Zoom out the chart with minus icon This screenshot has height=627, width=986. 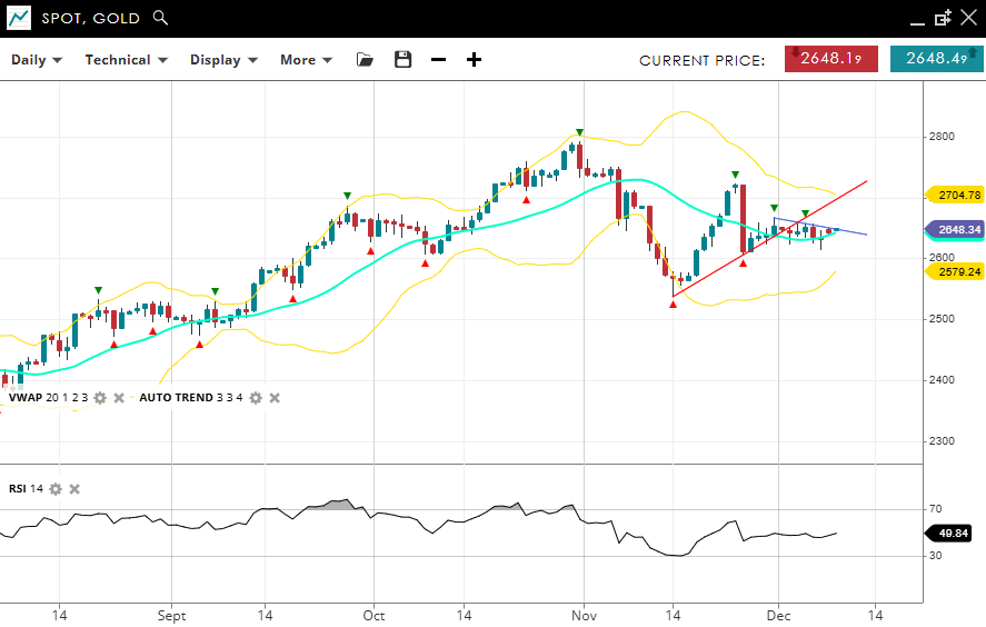438,60
